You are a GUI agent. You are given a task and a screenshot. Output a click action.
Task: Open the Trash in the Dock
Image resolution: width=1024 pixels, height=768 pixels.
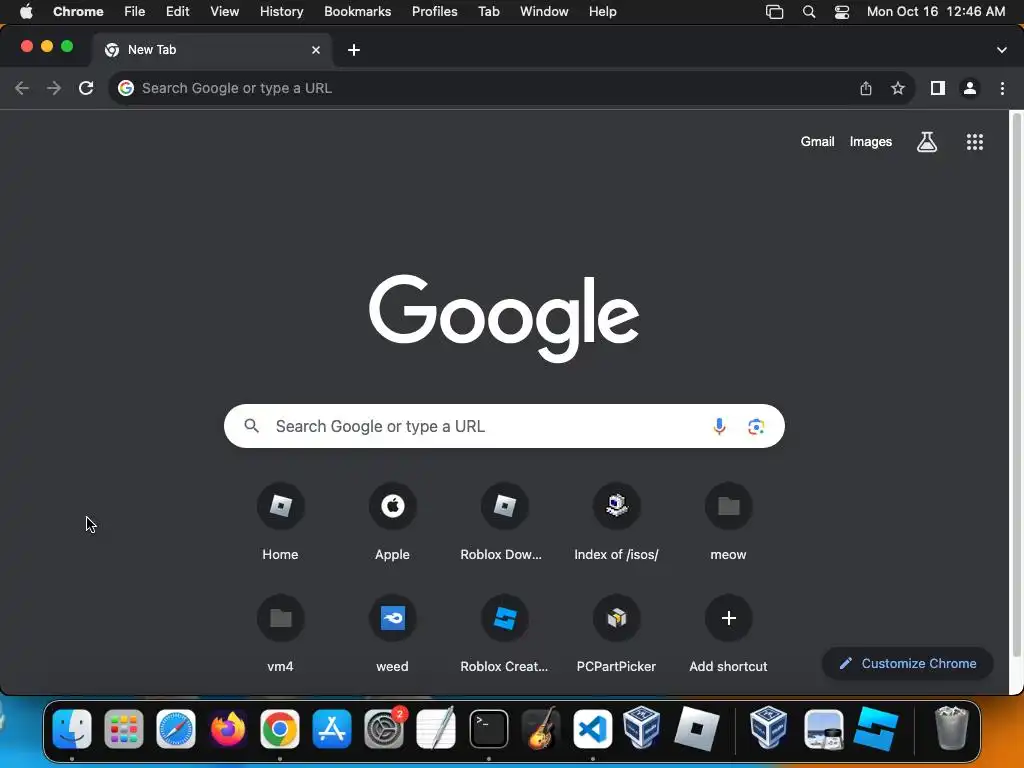[952, 728]
